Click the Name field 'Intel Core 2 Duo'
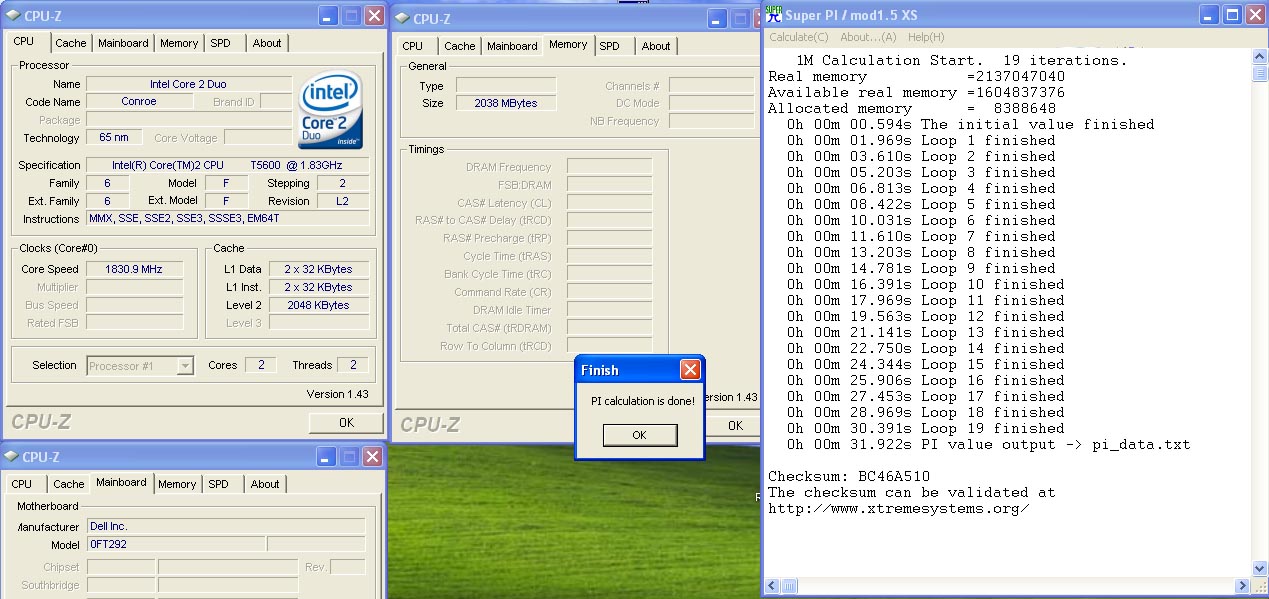The image size is (1269, 599). click(188, 84)
